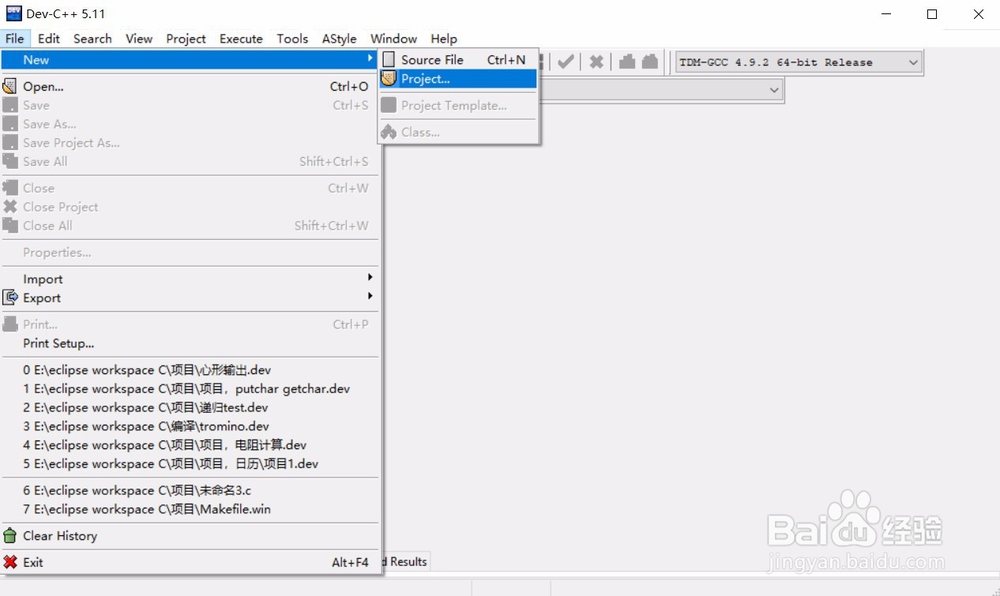This screenshot has width=1000, height=596.
Task: Click the Close entry with Ctrl+W shortcut
Action: [x=189, y=188]
